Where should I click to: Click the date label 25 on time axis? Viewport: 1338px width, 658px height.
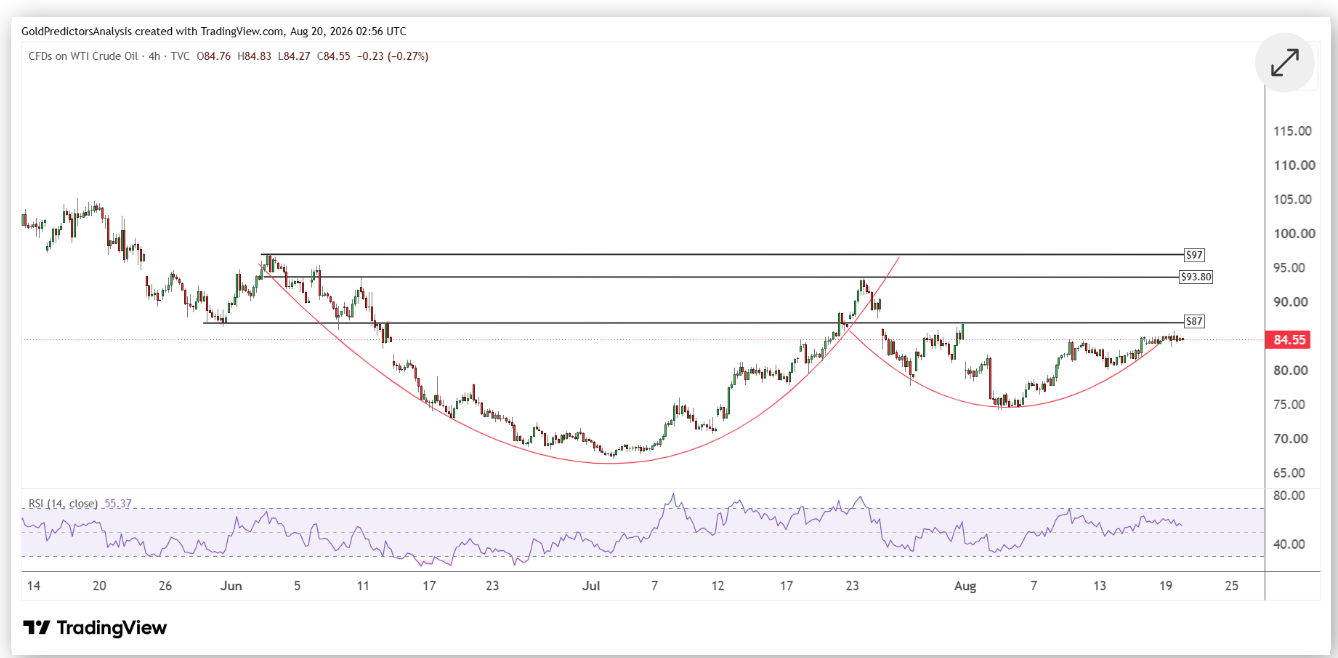(x=1230, y=585)
